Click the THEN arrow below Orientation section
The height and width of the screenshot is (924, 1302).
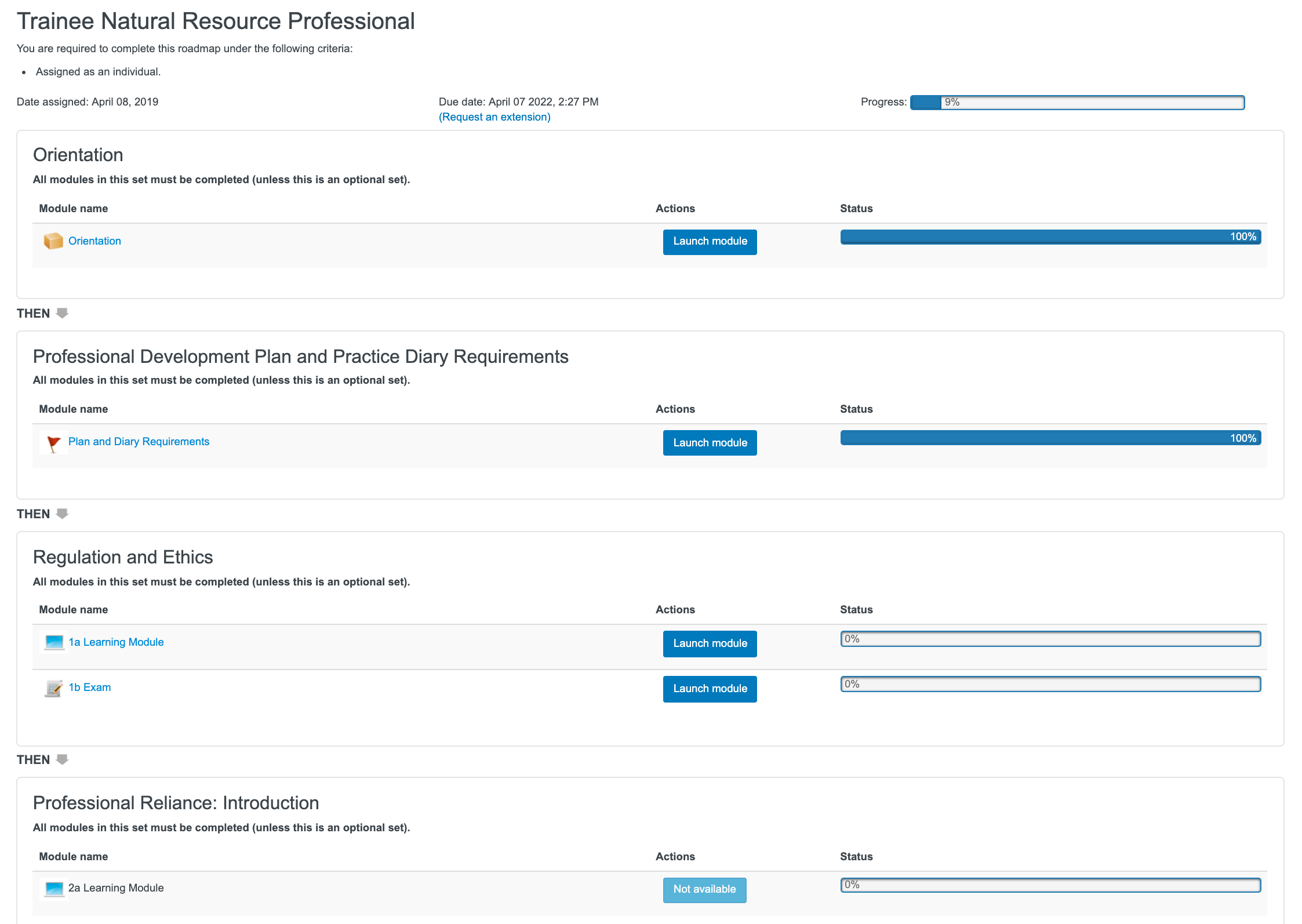click(x=62, y=313)
